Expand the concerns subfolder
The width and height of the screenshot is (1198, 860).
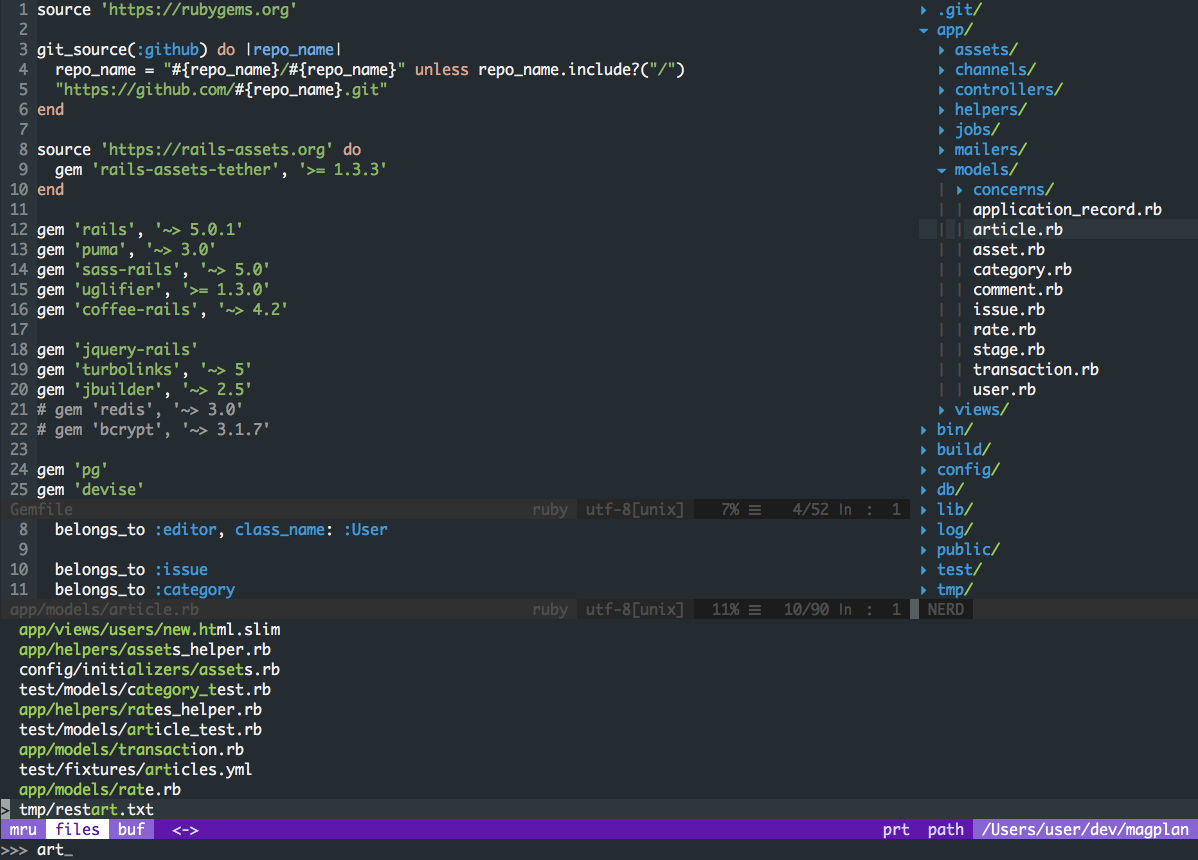(x=960, y=190)
